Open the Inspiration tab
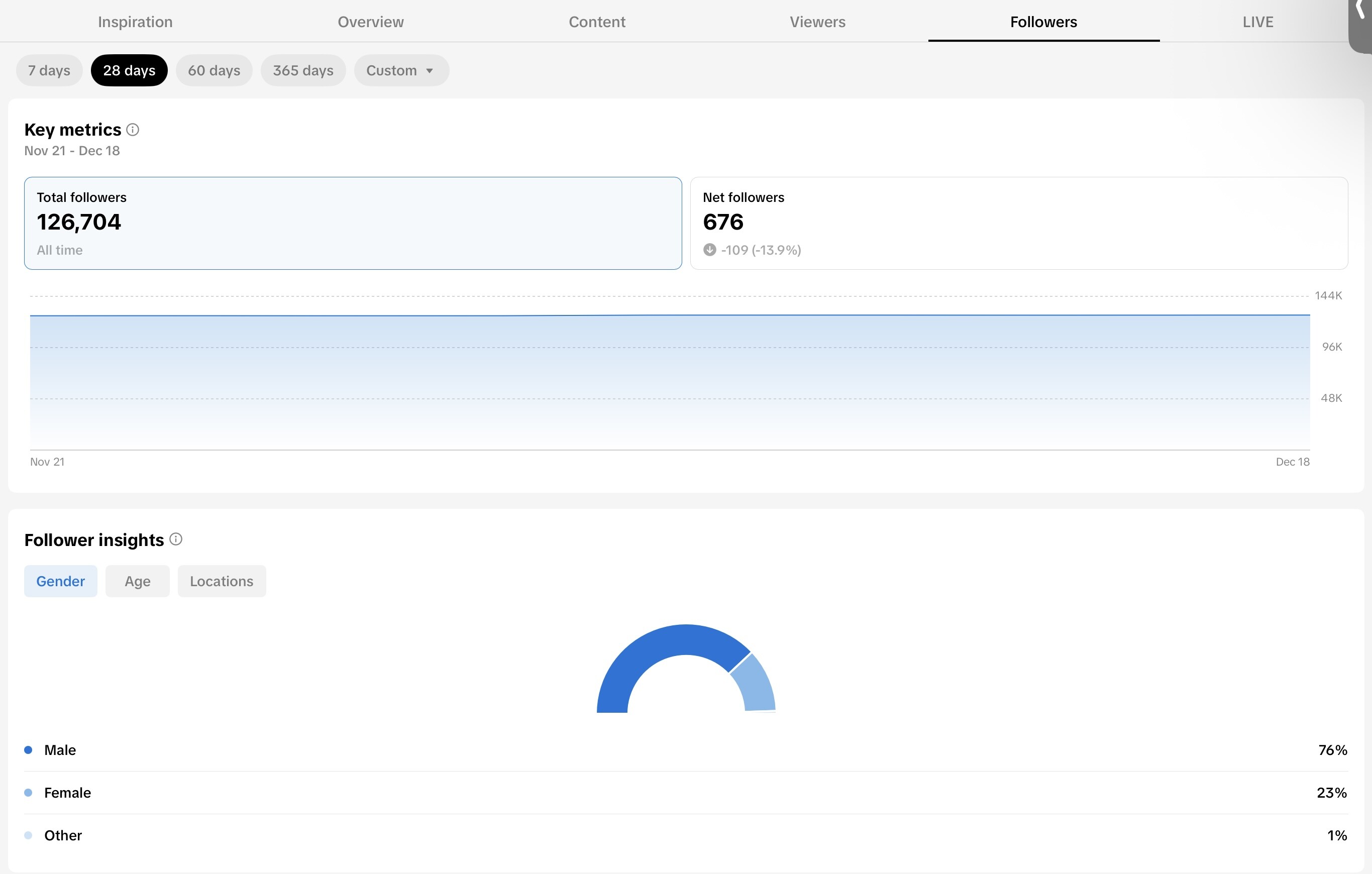The width and height of the screenshot is (1372, 874). click(x=135, y=22)
